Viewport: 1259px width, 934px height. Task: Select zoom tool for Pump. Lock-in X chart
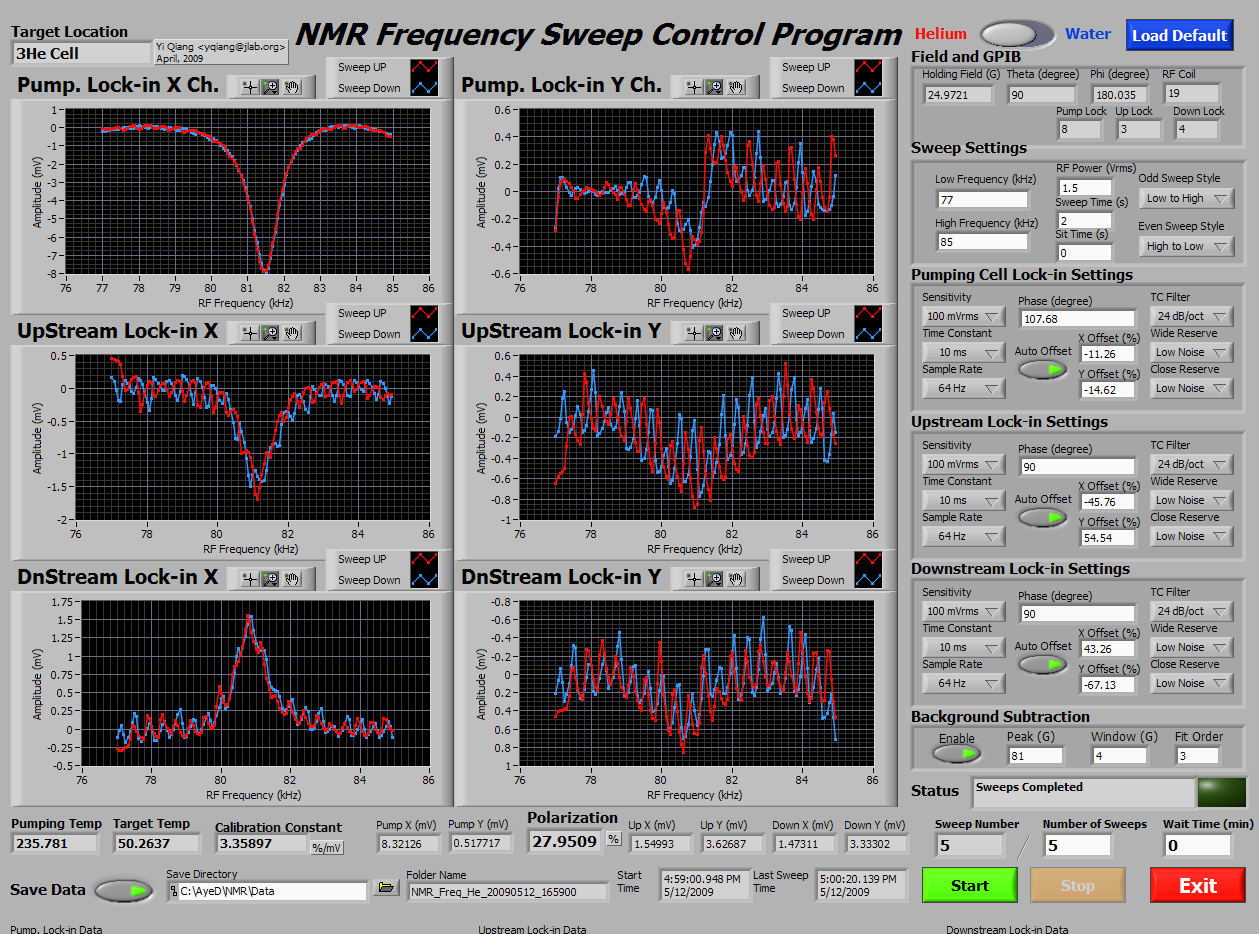click(270, 87)
